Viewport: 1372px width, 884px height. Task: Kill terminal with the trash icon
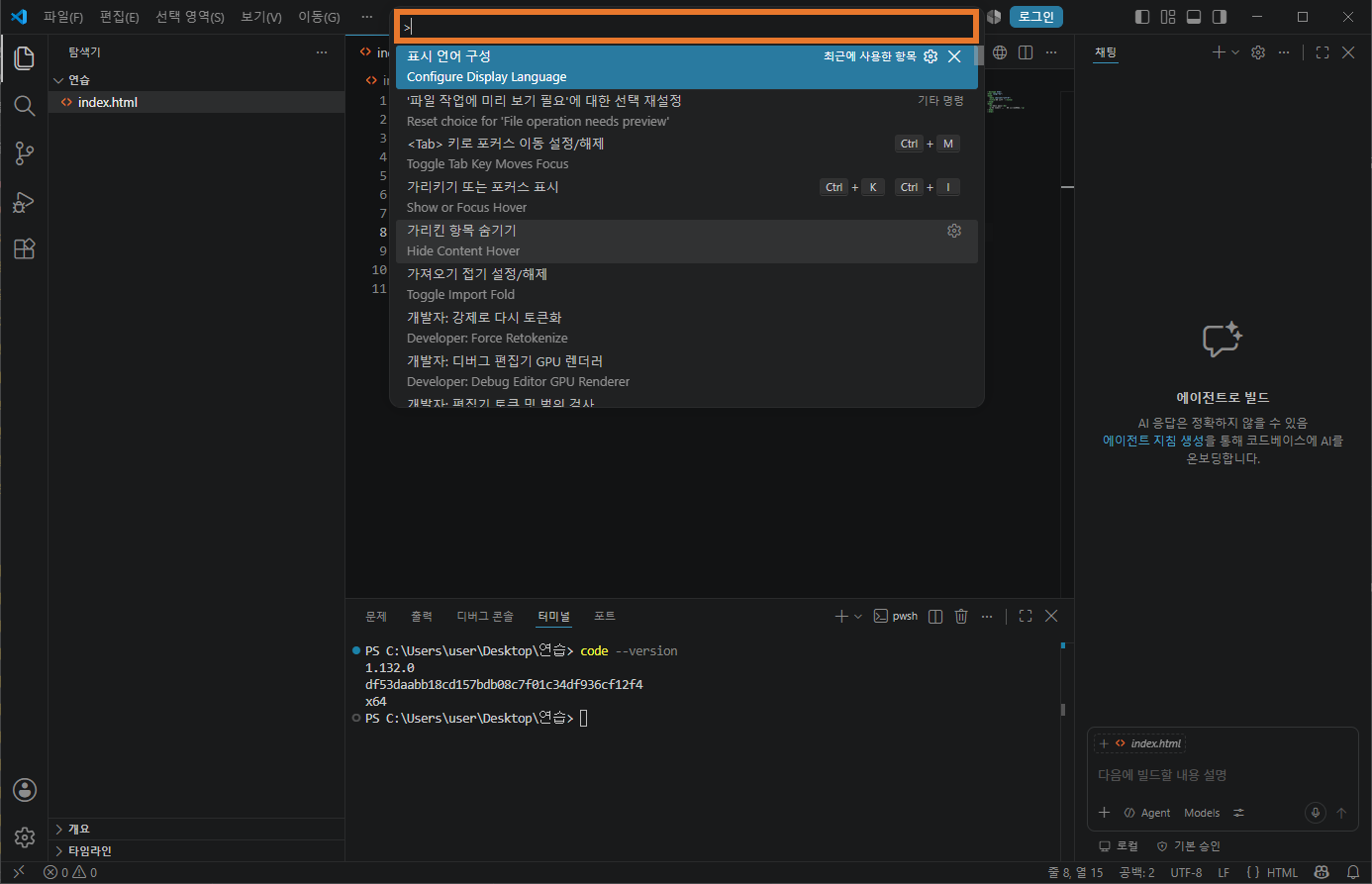pos(961,616)
